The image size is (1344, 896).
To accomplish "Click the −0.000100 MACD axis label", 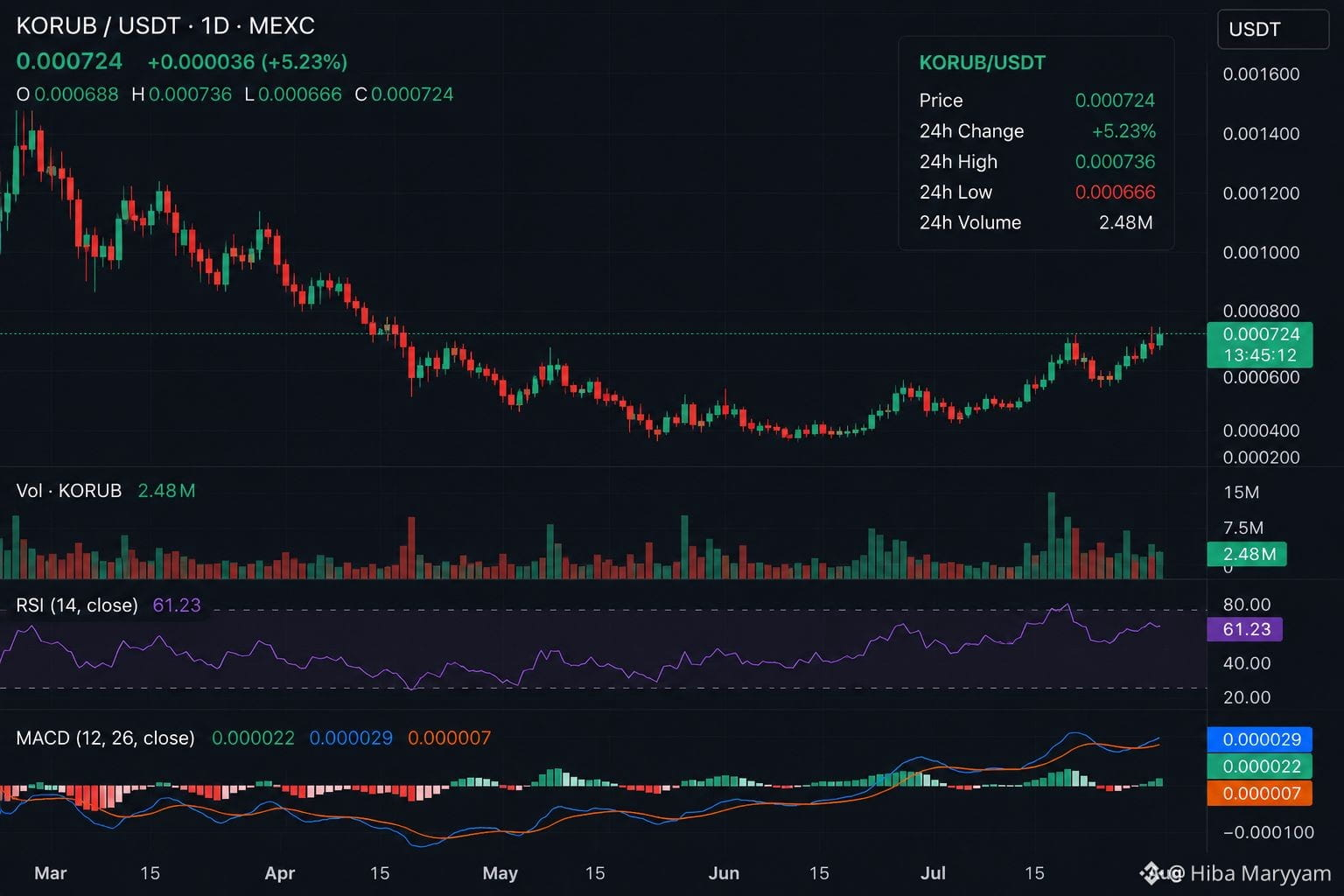I will (x=1268, y=832).
